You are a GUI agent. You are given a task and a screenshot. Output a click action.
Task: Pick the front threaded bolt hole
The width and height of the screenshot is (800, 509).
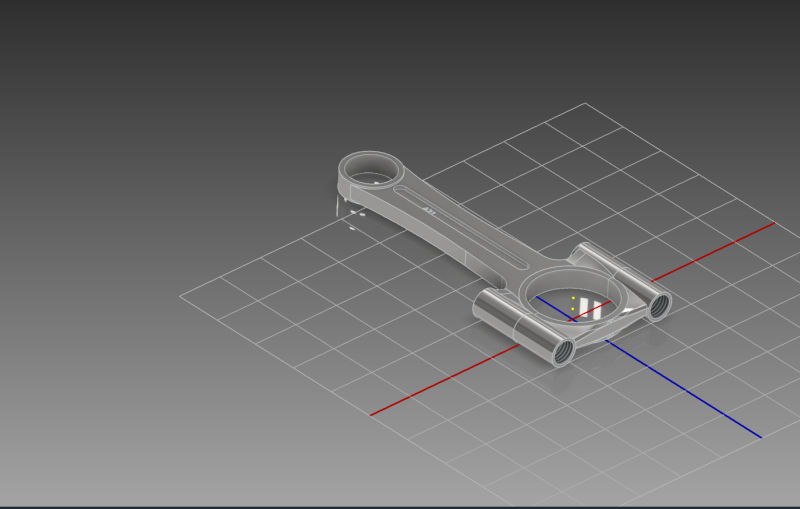pyautogui.click(x=564, y=352)
